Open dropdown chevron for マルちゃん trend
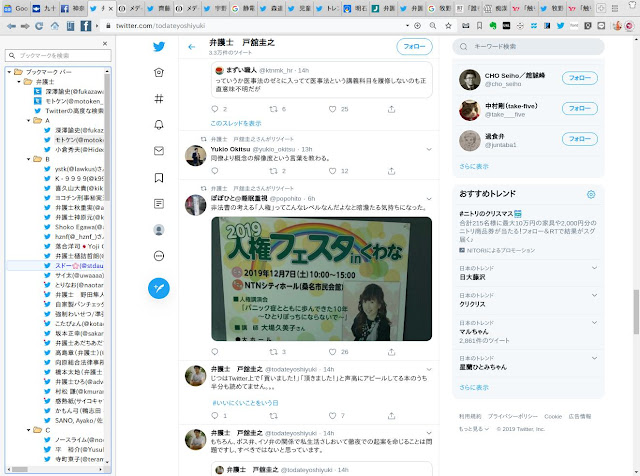 pyautogui.click(x=594, y=323)
